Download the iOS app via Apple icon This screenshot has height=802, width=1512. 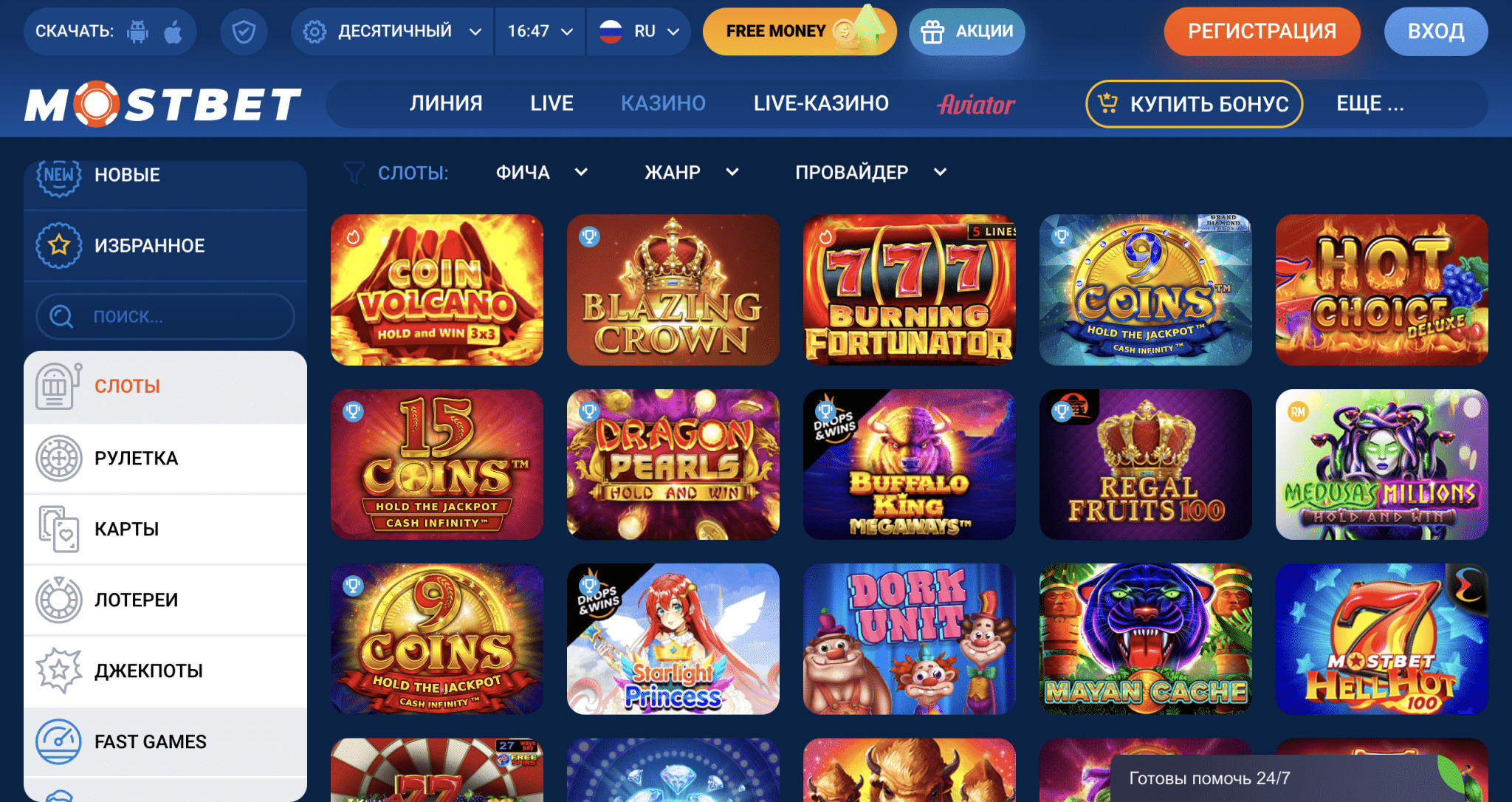click(x=173, y=32)
